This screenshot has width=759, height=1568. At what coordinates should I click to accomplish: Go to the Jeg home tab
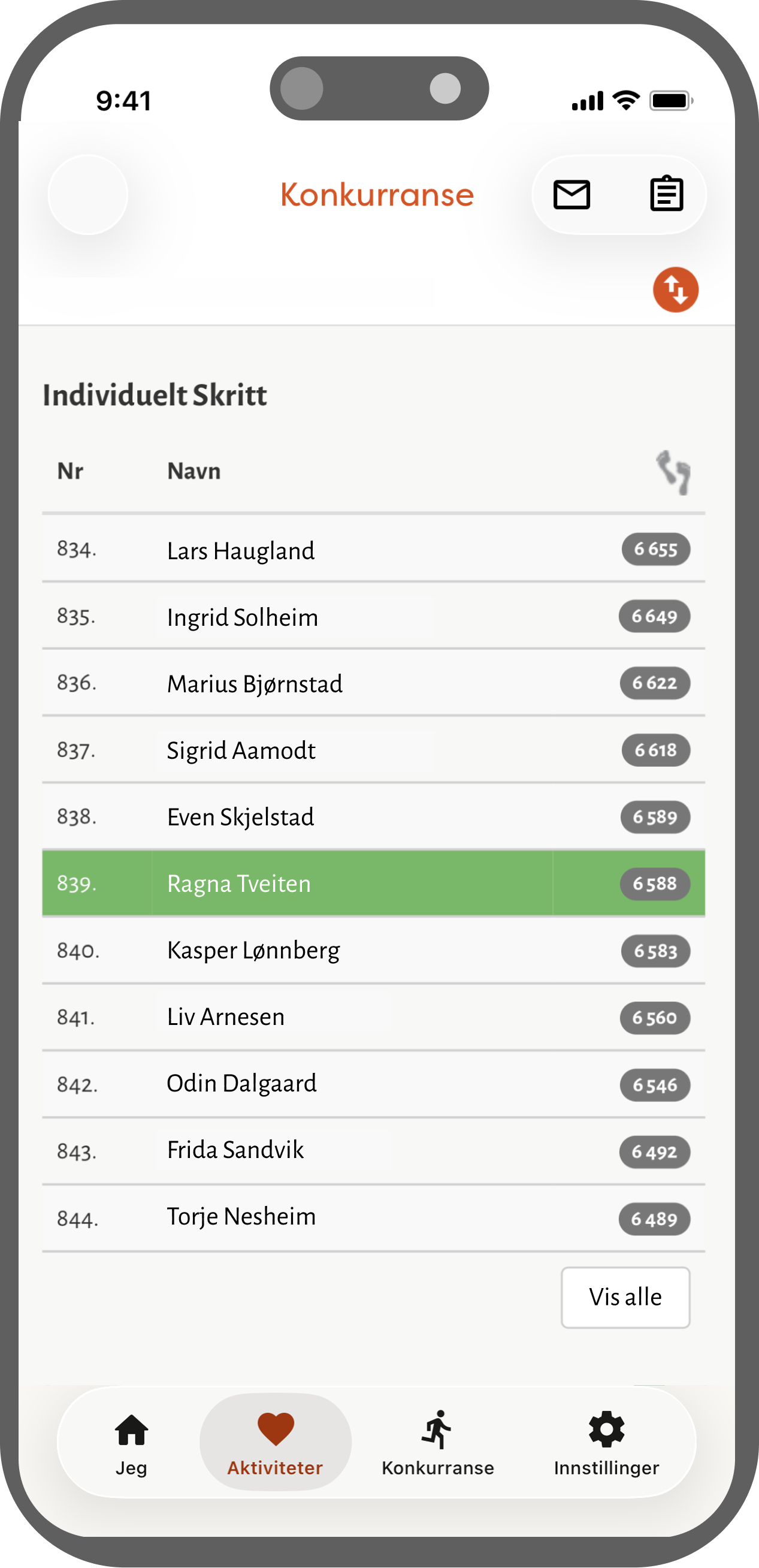click(x=131, y=1442)
